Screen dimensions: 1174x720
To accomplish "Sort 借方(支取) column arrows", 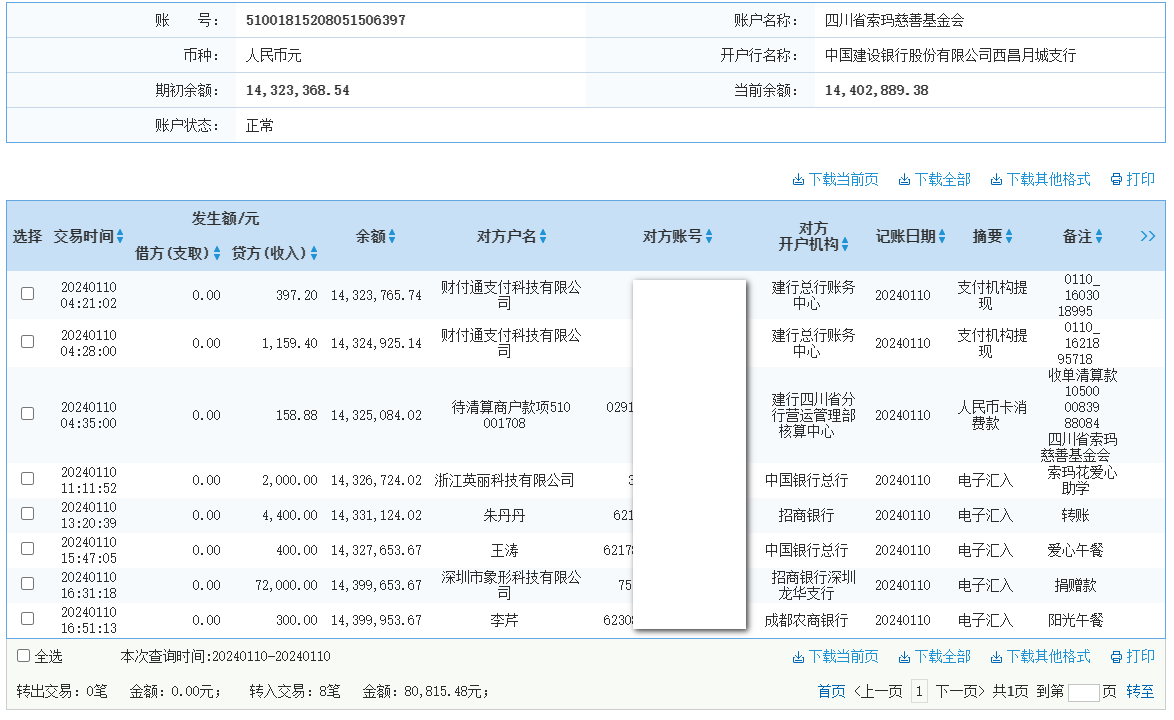I will coord(216,254).
